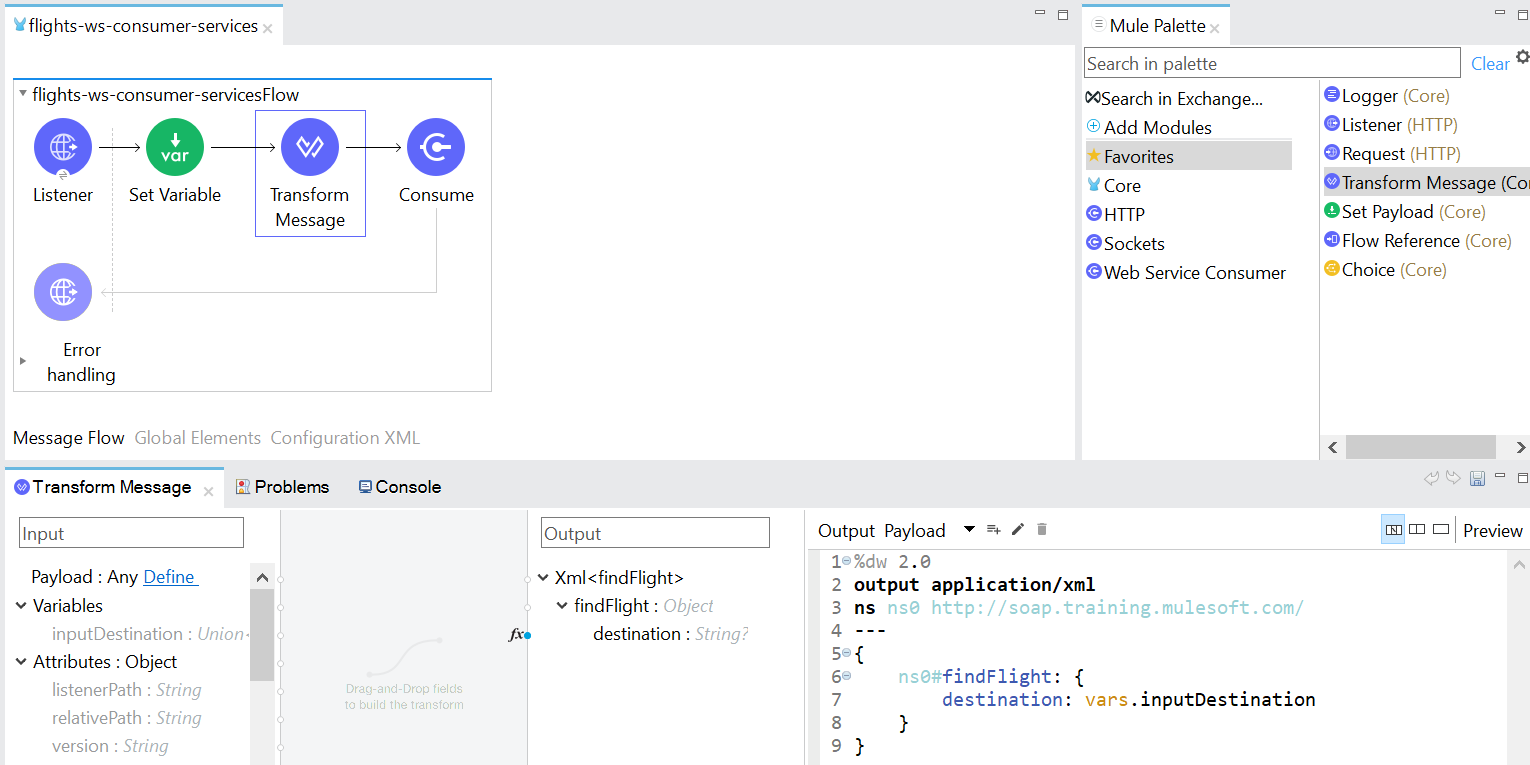Viewport: 1530px width, 765px height.
Task: Click the edit script pencil icon
Action: pos(1017,529)
